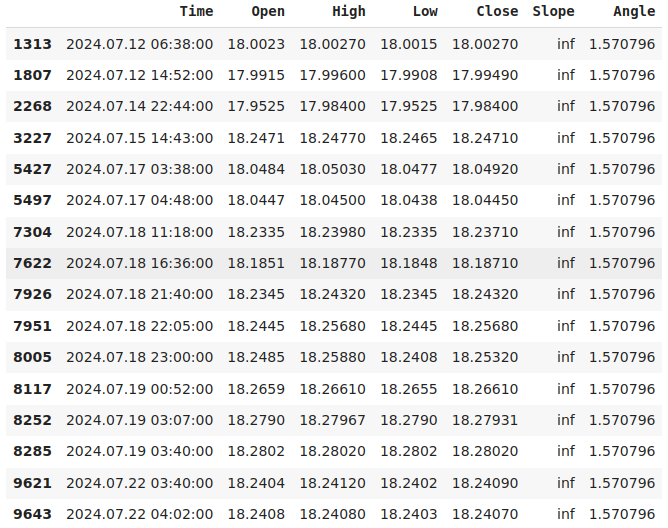The image size is (668, 528).
Task: Click time cell 2024.07.14 22:44:00
Action: 139,106
